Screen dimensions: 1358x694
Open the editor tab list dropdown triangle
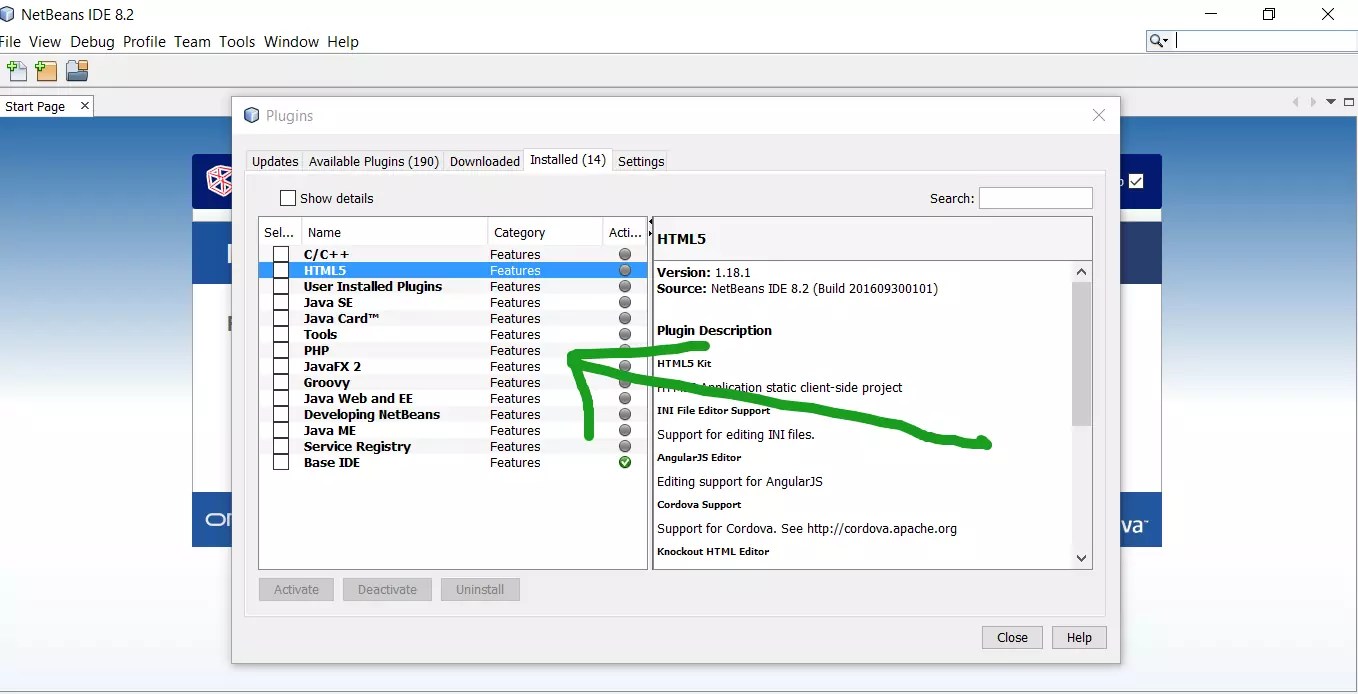pyautogui.click(x=1332, y=101)
